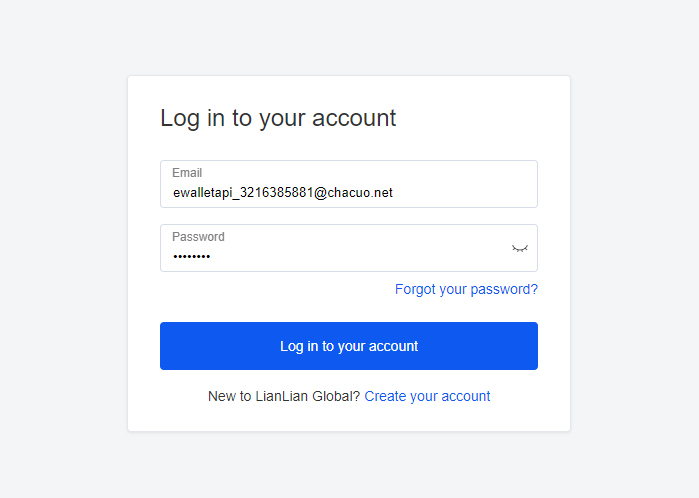Place cursor after the masked password dots
Viewport: 699px width, 498px height.
tap(212, 256)
